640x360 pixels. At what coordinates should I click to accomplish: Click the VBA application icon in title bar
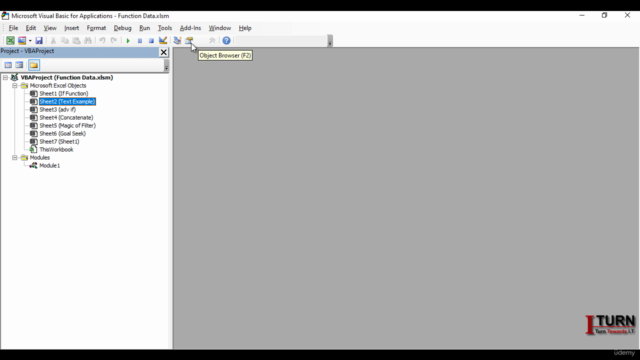click(x=5, y=16)
